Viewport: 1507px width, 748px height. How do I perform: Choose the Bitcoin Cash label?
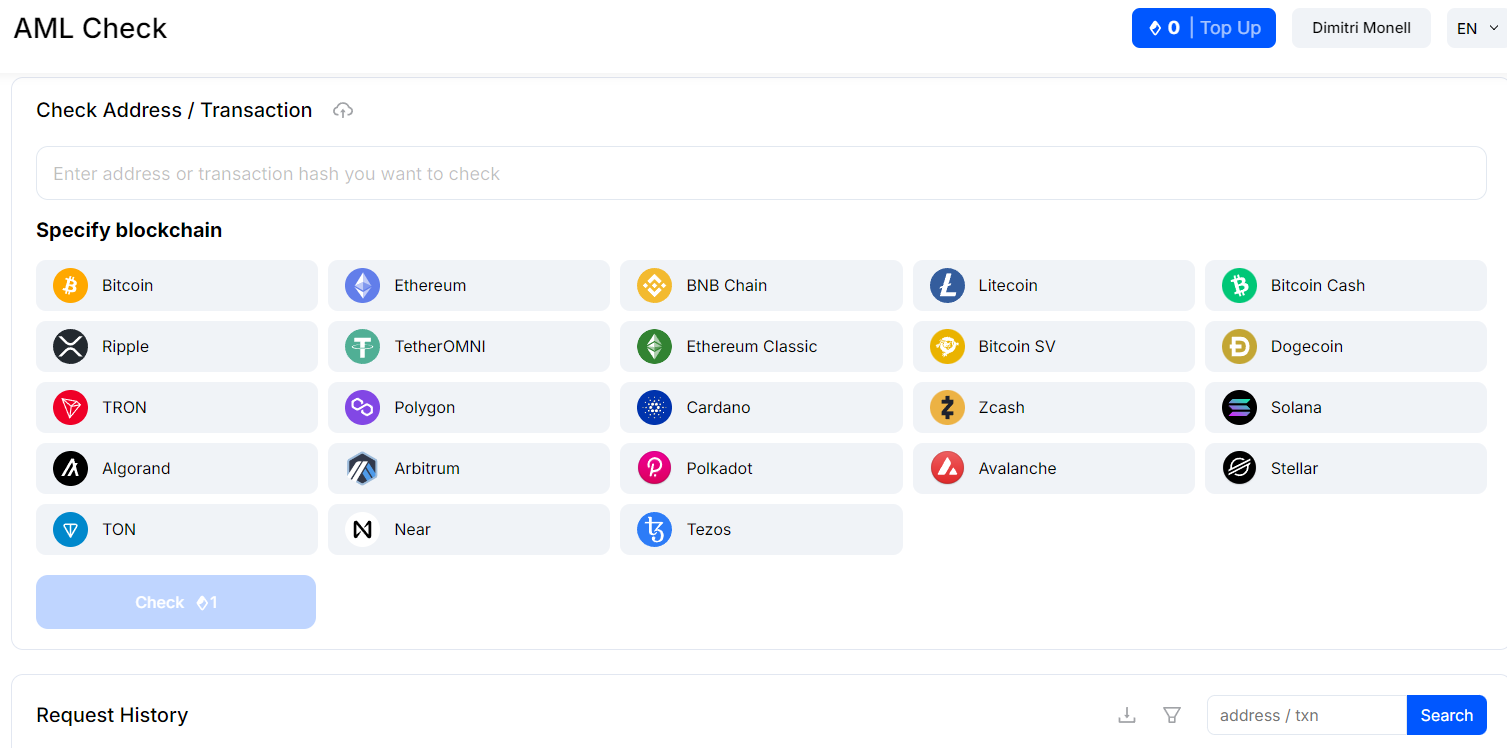(x=1318, y=286)
